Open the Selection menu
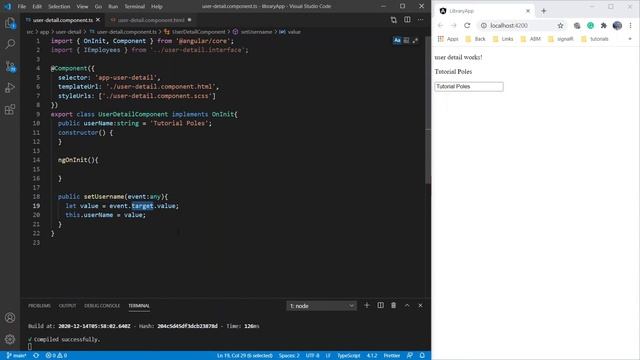This screenshot has height=360, width=640. point(59,7)
